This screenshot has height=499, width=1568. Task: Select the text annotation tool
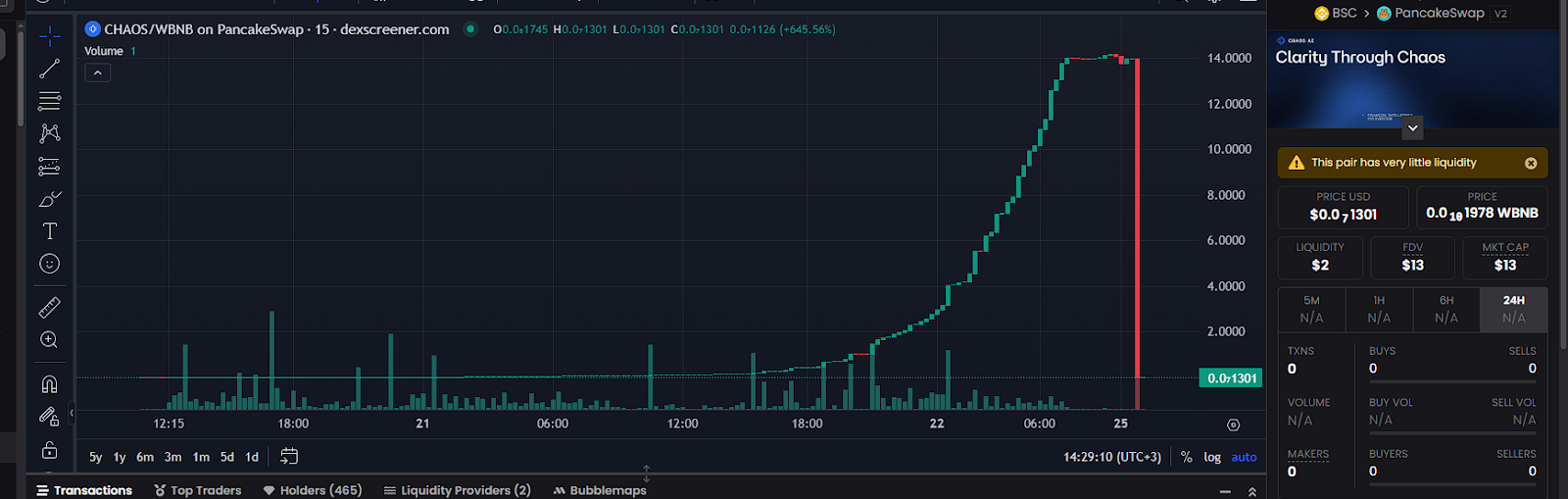50,231
